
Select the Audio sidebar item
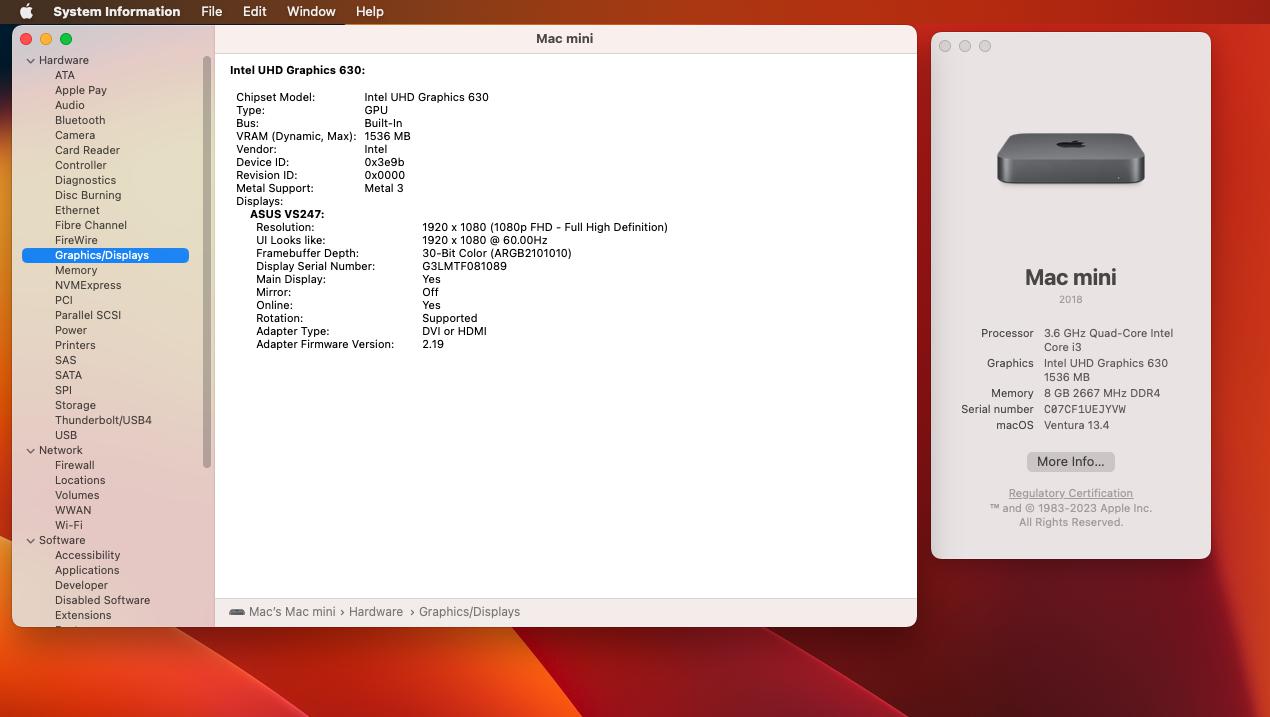[70, 105]
